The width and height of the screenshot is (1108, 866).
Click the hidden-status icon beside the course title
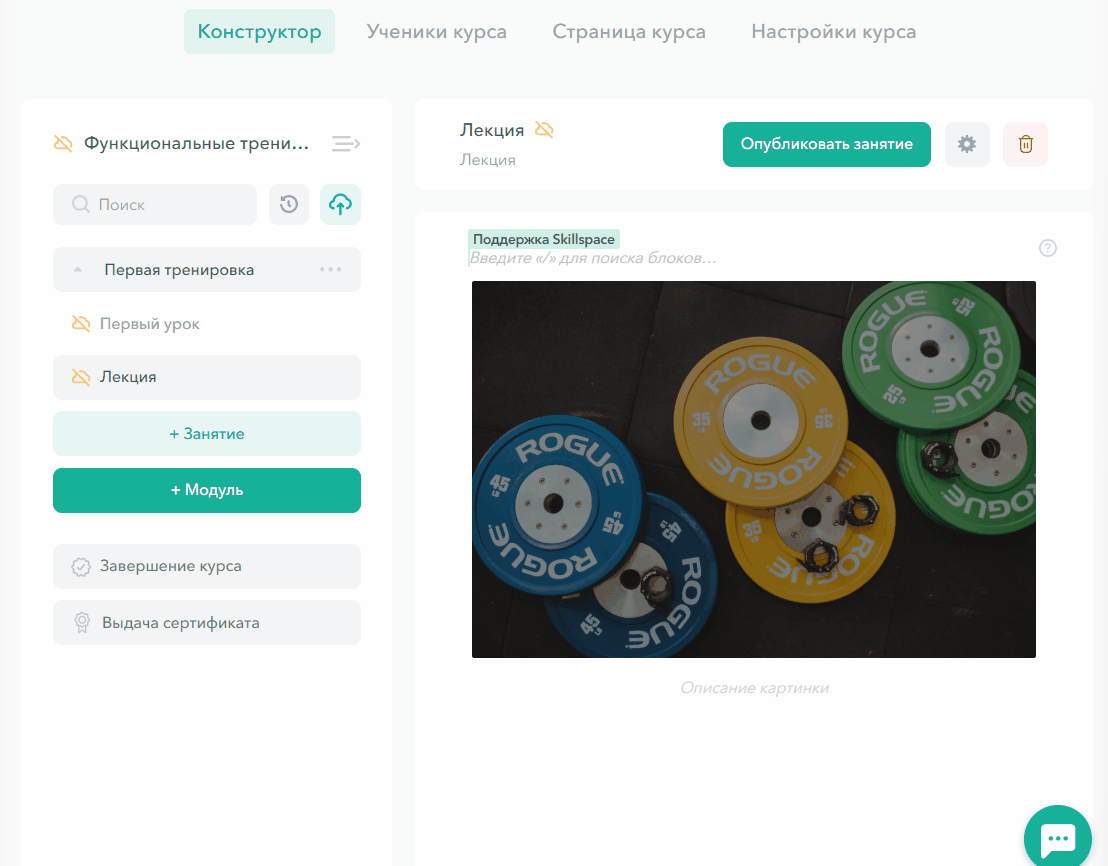(63, 143)
